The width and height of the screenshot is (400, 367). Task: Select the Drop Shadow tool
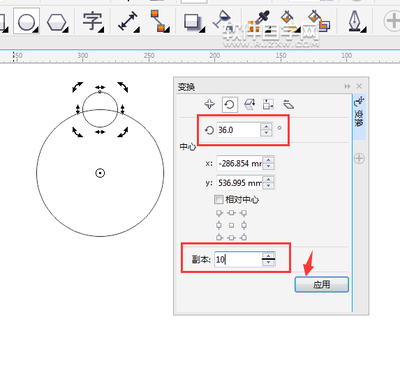pos(193,22)
